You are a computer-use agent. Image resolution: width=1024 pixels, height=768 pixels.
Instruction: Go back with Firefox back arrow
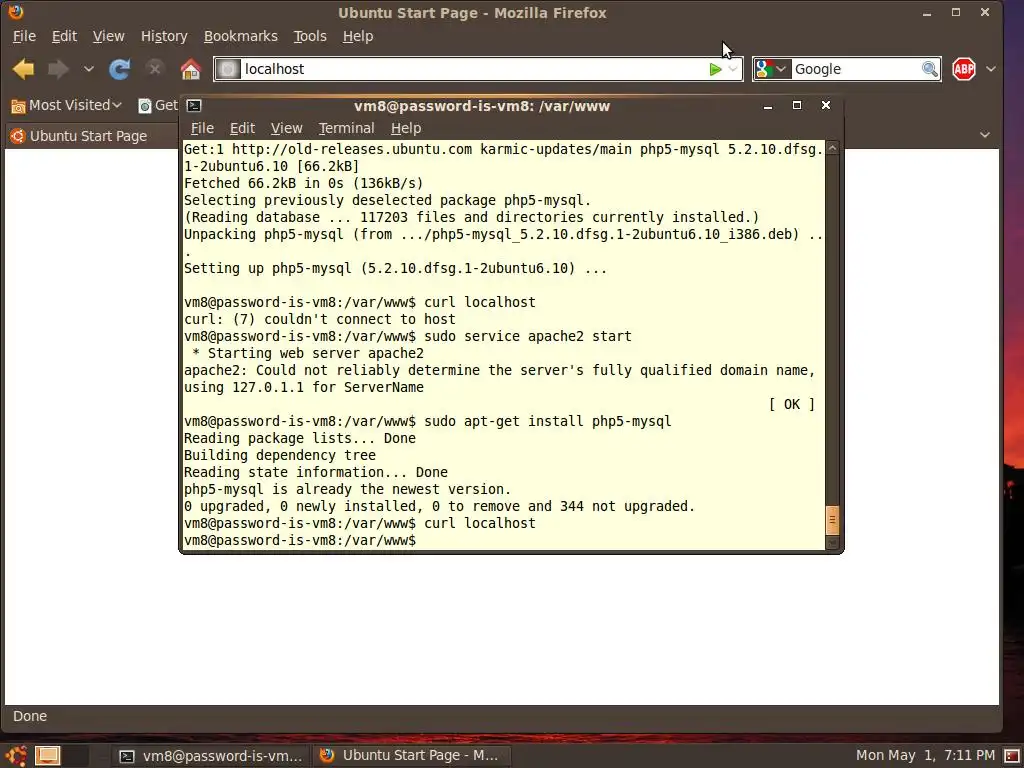click(x=24, y=69)
